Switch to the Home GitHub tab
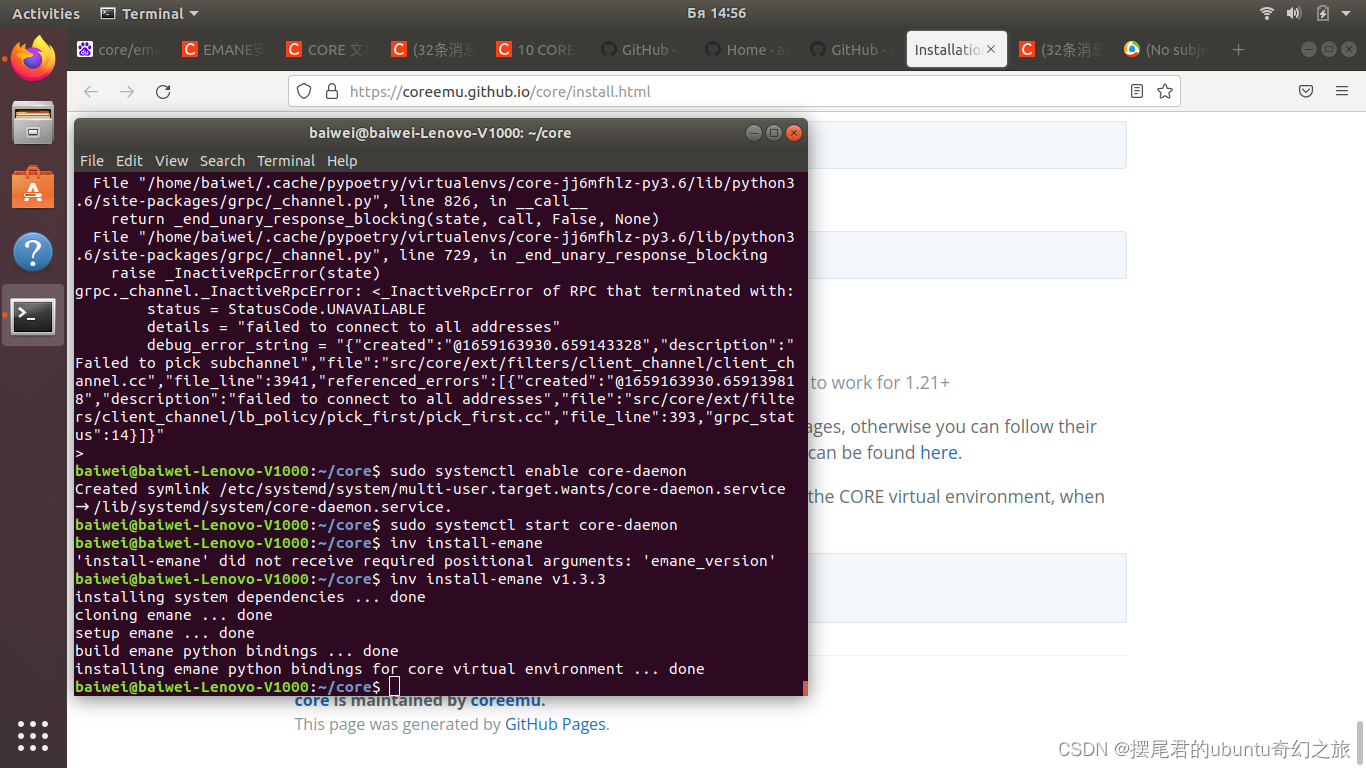Image resolution: width=1366 pixels, height=768 pixels. tap(744, 49)
